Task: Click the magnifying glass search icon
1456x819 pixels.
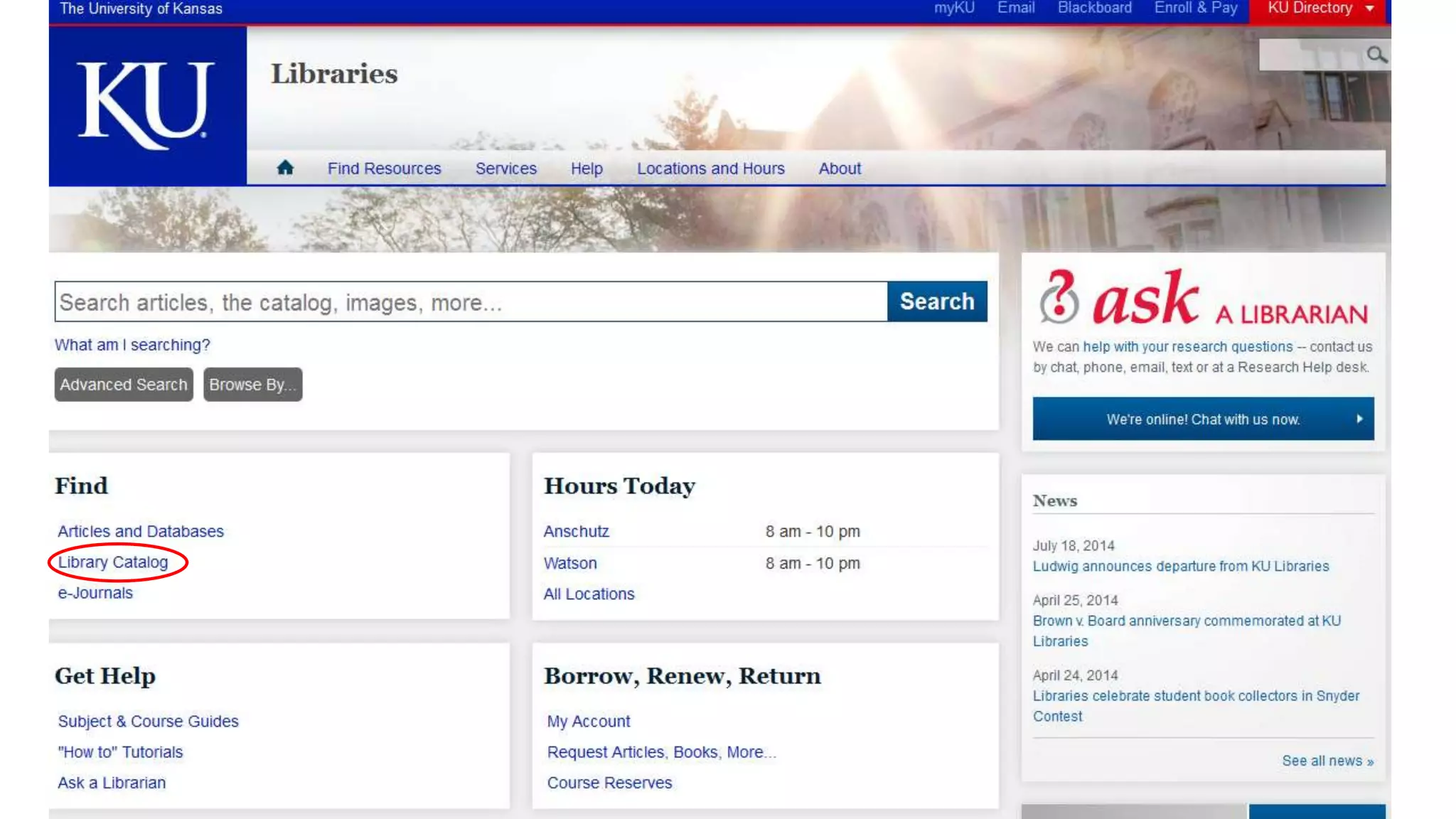Action: [x=1376, y=55]
